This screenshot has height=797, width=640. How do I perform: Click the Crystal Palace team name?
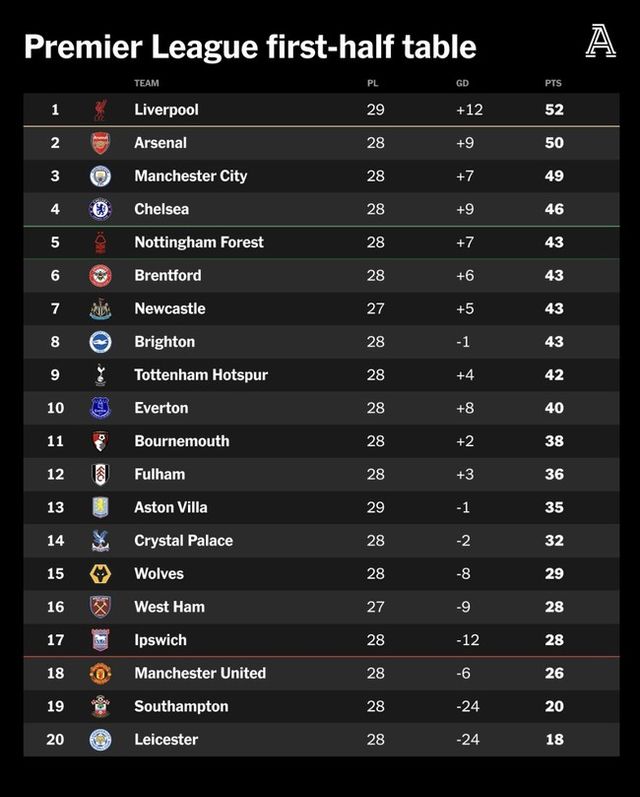click(x=183, y=541)
